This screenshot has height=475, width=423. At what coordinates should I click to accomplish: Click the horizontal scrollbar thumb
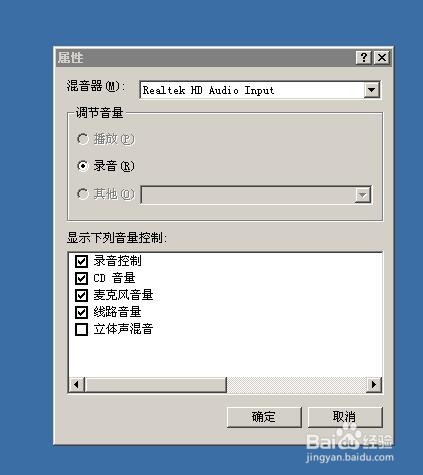(155, 385)
